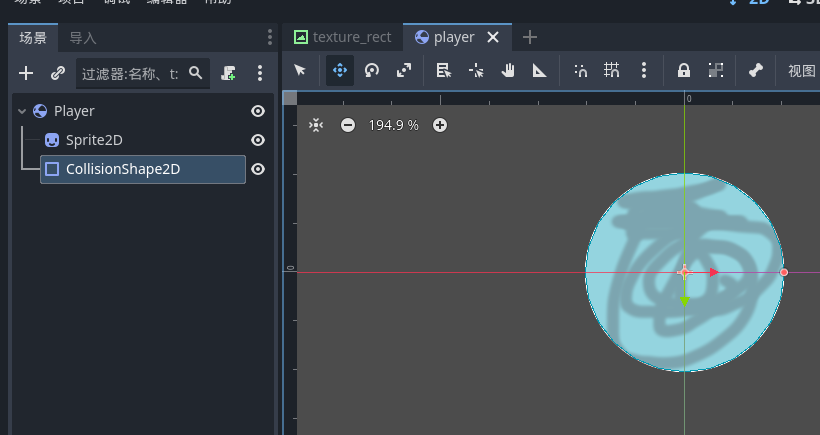The image size is (820, 435).
Task: Enable the Pan hand tool
Action: pos(508,70)
